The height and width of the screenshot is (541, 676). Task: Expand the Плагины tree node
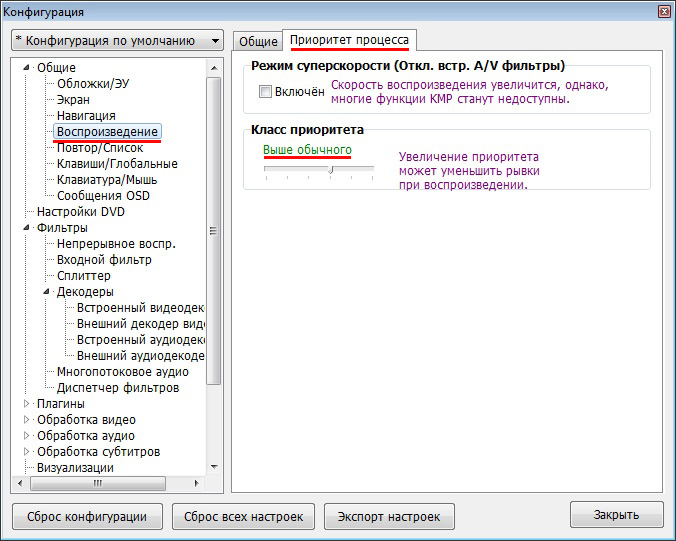pyautogui.click(x=27, y=403)
